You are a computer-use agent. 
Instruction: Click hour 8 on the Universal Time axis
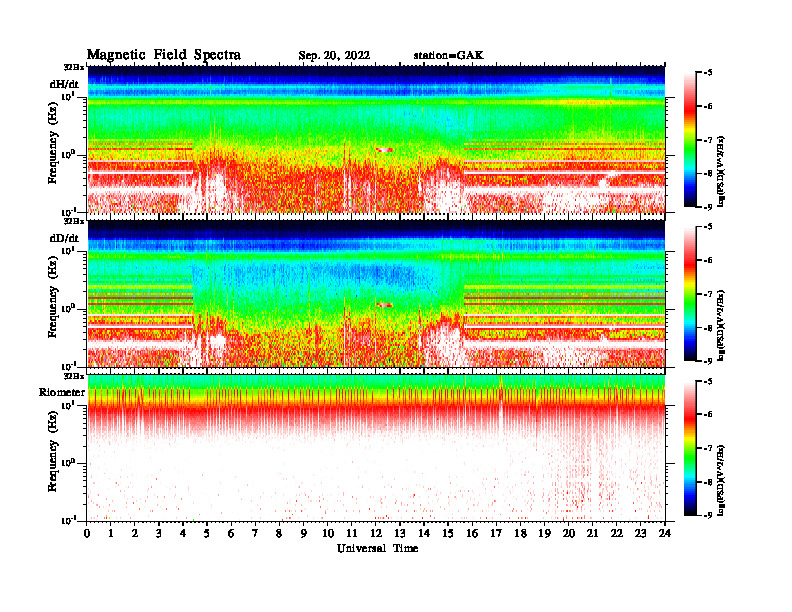(279, 533)
